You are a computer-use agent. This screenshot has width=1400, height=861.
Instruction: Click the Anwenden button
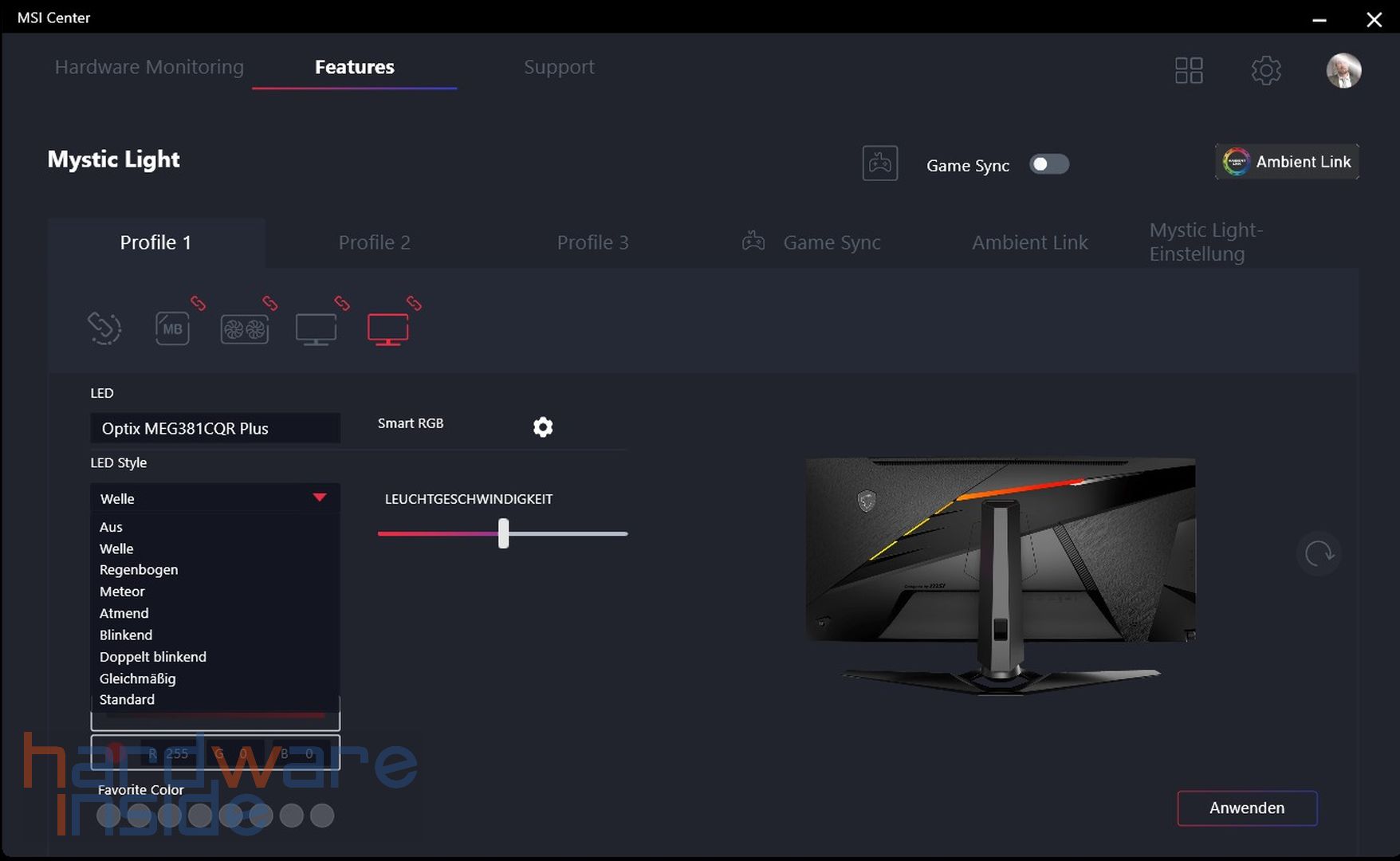(1246, 808)
